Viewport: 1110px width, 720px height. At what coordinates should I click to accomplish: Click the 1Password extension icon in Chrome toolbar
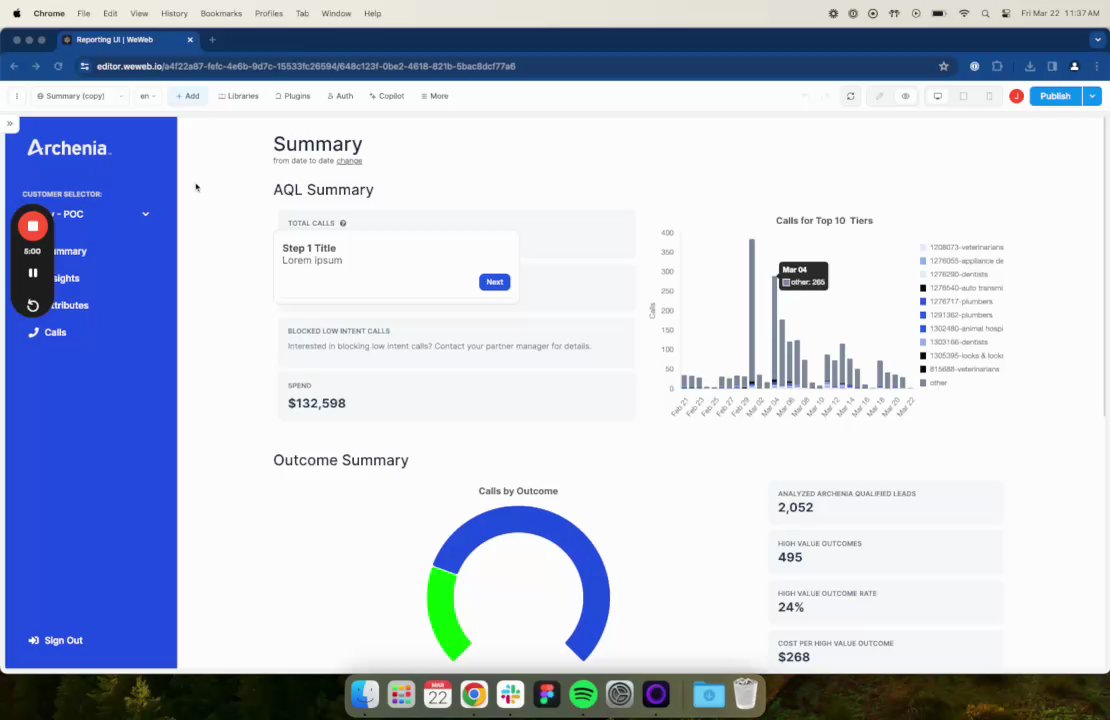[975, 66]
